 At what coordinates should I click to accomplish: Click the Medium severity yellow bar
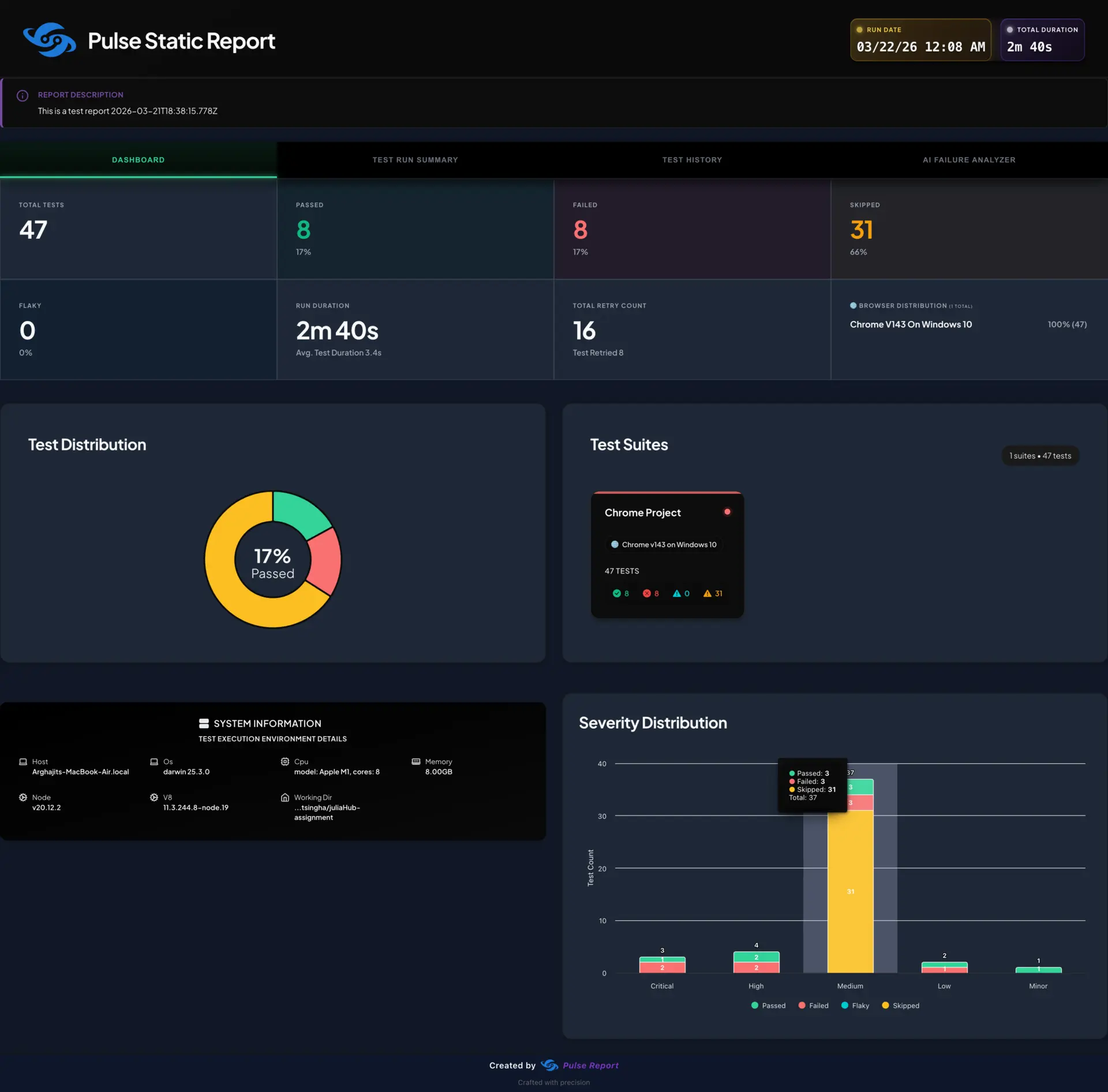coord(851,891)
